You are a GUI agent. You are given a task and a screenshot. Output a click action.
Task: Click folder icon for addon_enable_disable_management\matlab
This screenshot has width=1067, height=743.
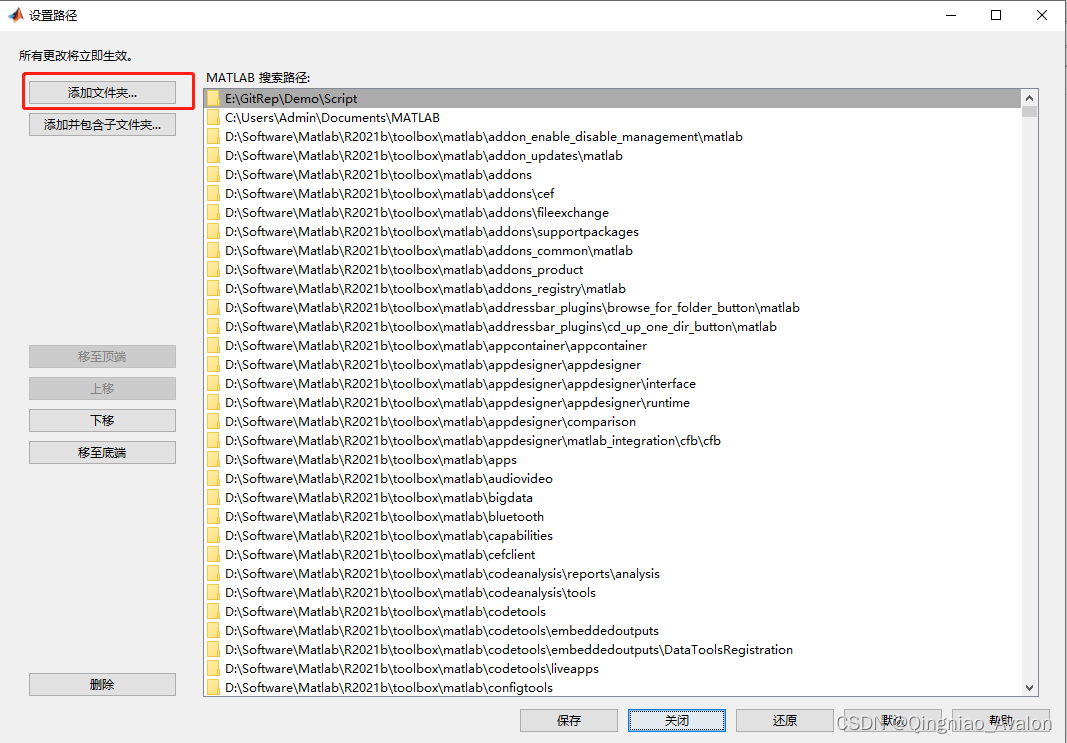point(214,137)
